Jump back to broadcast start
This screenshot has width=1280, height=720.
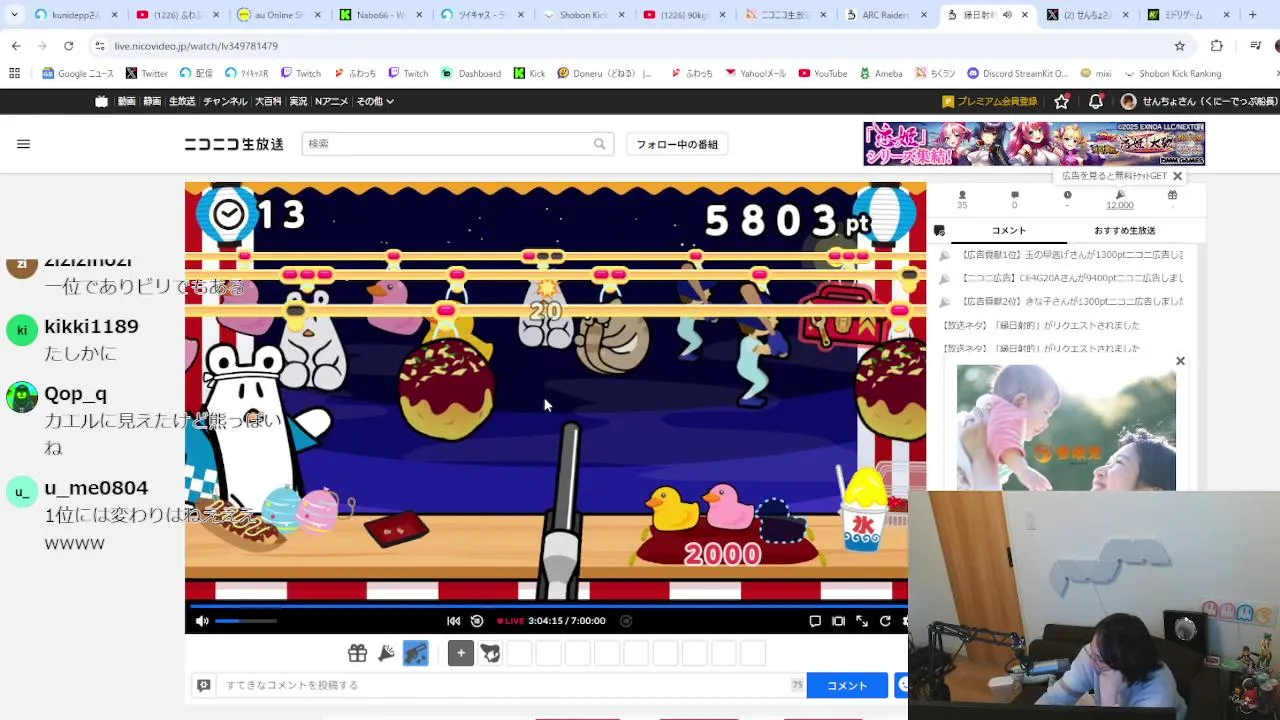(453, 621)
